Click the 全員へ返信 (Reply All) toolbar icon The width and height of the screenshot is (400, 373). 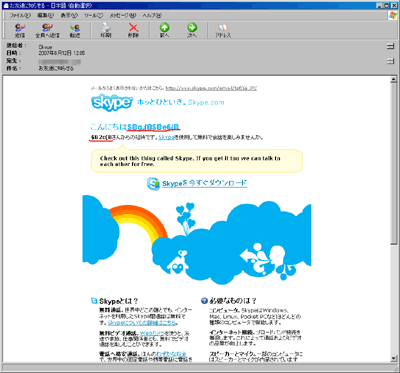pos(47,28)
